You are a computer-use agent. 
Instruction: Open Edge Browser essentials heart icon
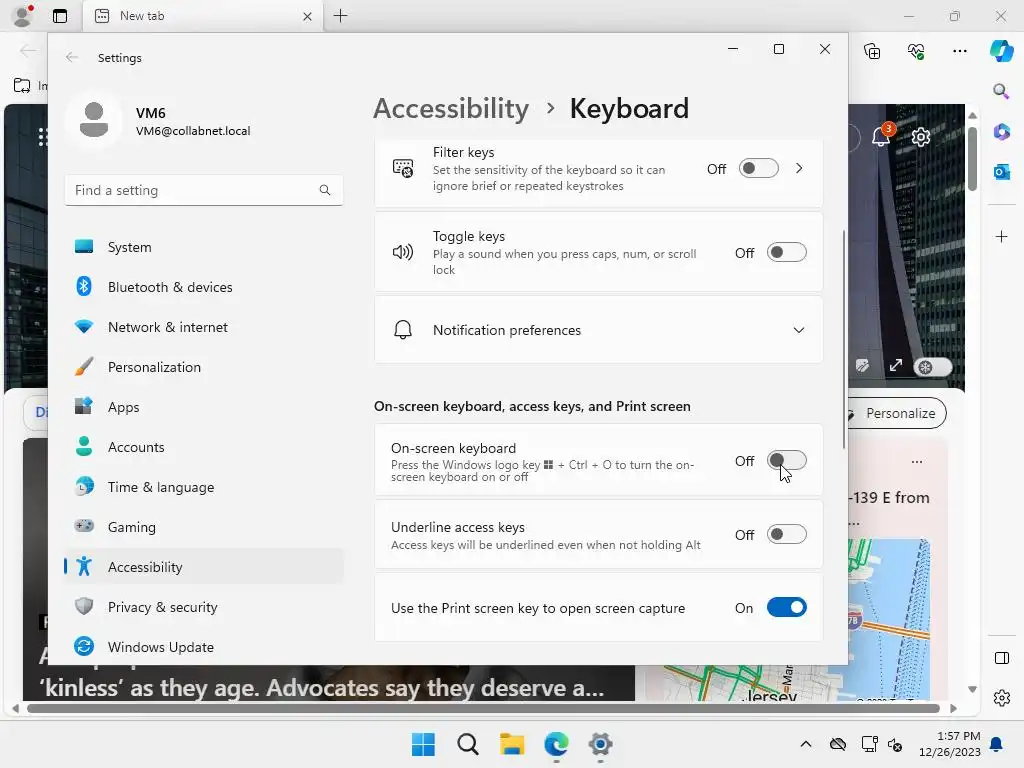pyautogui.click(x=916, y=51)
